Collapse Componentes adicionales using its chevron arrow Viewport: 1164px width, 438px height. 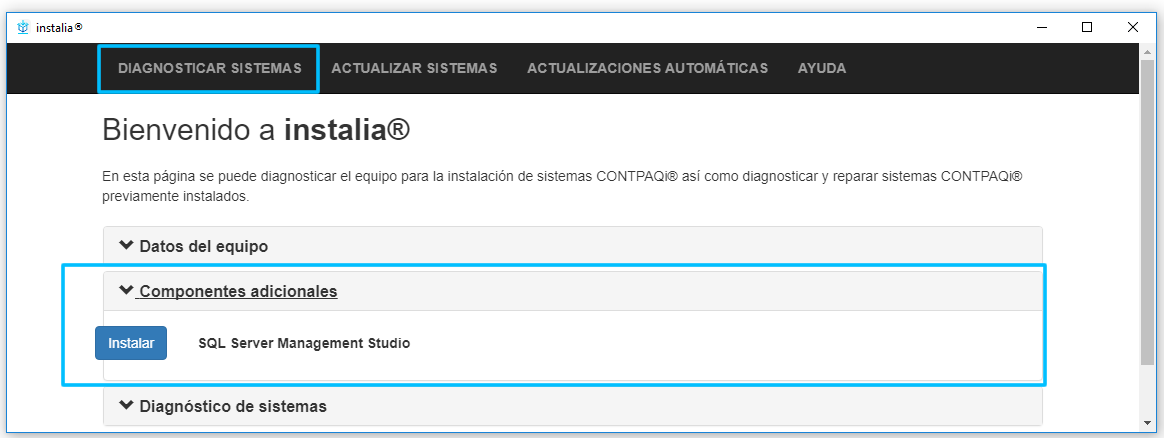[x=126, y=291]
